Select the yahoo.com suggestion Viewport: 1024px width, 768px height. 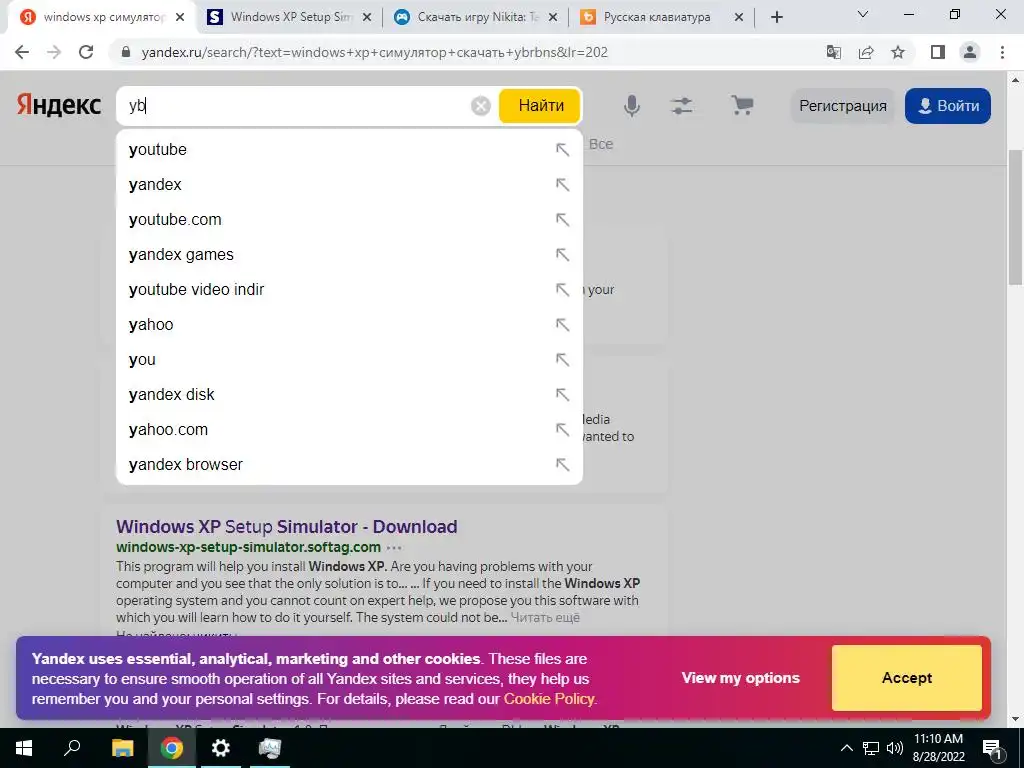coord(349,430)
